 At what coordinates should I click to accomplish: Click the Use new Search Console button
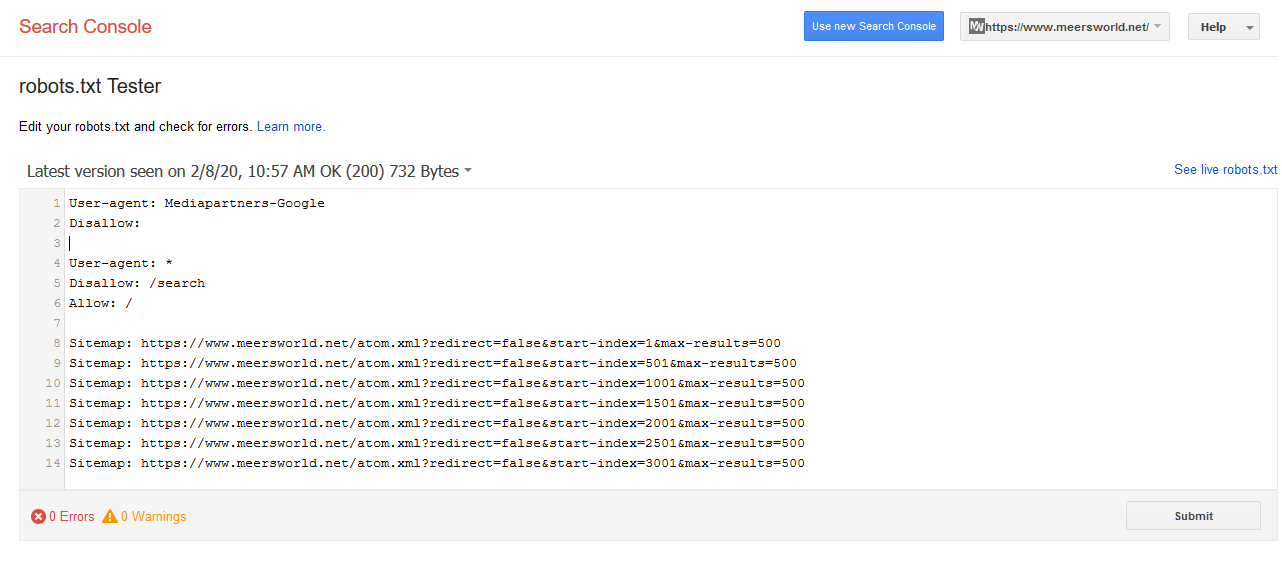[x=874, y=27]
